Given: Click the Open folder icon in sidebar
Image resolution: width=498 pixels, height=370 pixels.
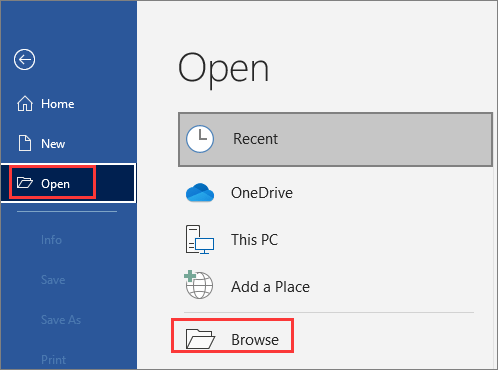Looking at the screenshot, I should click(x=25, y=183).
